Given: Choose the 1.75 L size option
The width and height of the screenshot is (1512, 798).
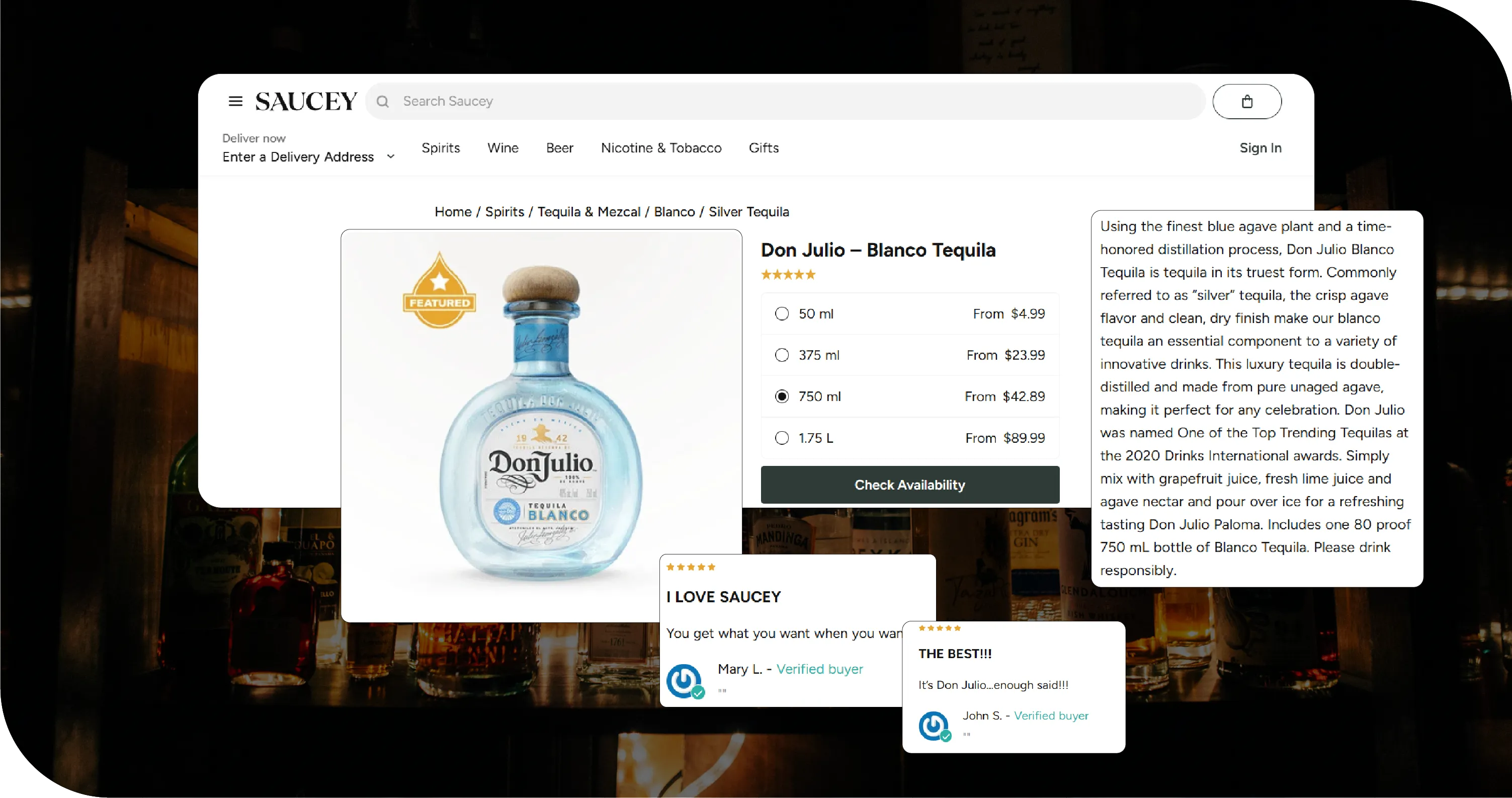Looking at the screenshot, I should (782, 438).
